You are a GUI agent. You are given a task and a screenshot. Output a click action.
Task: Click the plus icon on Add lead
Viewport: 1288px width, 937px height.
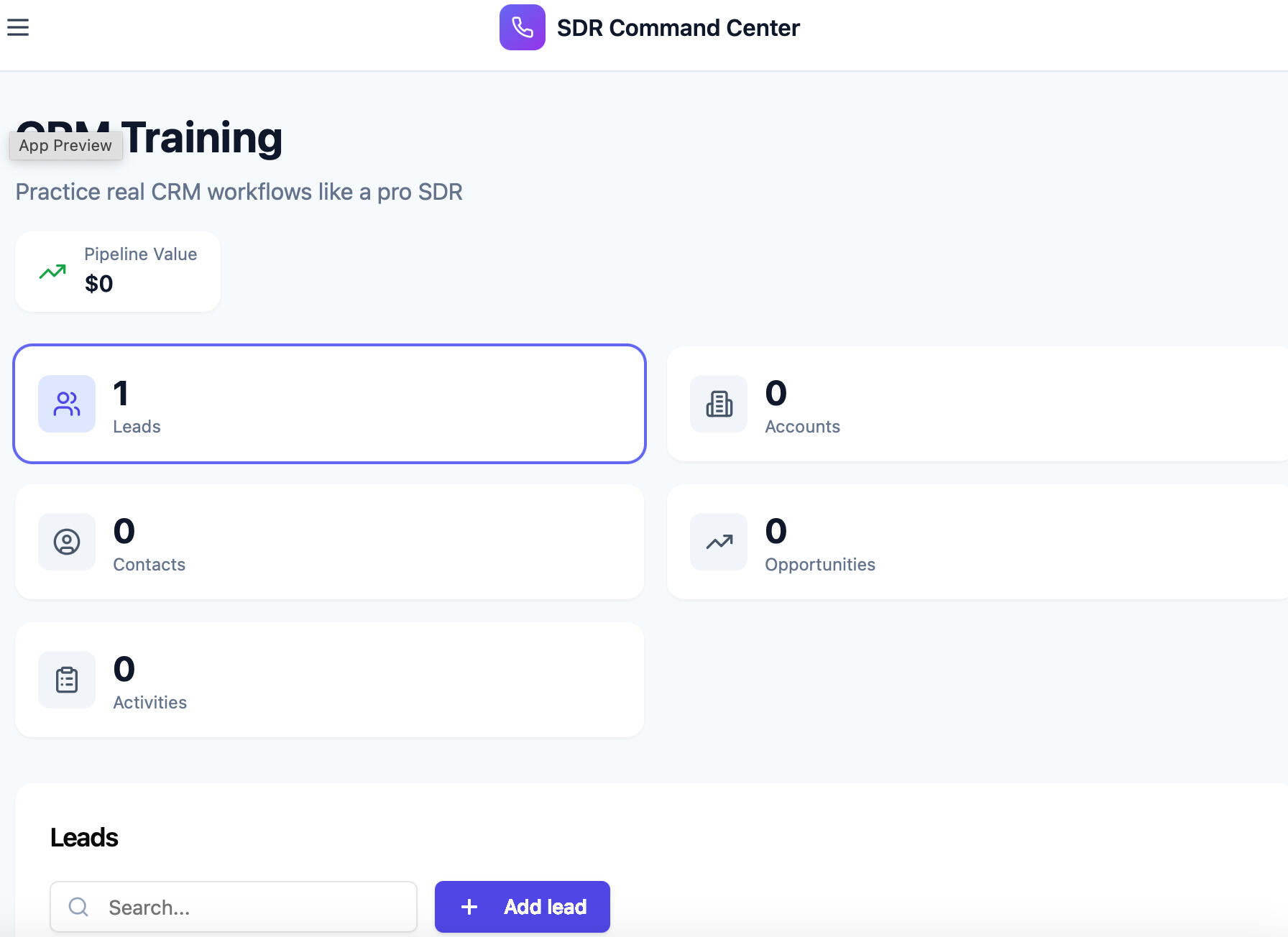tap(469, 907)
